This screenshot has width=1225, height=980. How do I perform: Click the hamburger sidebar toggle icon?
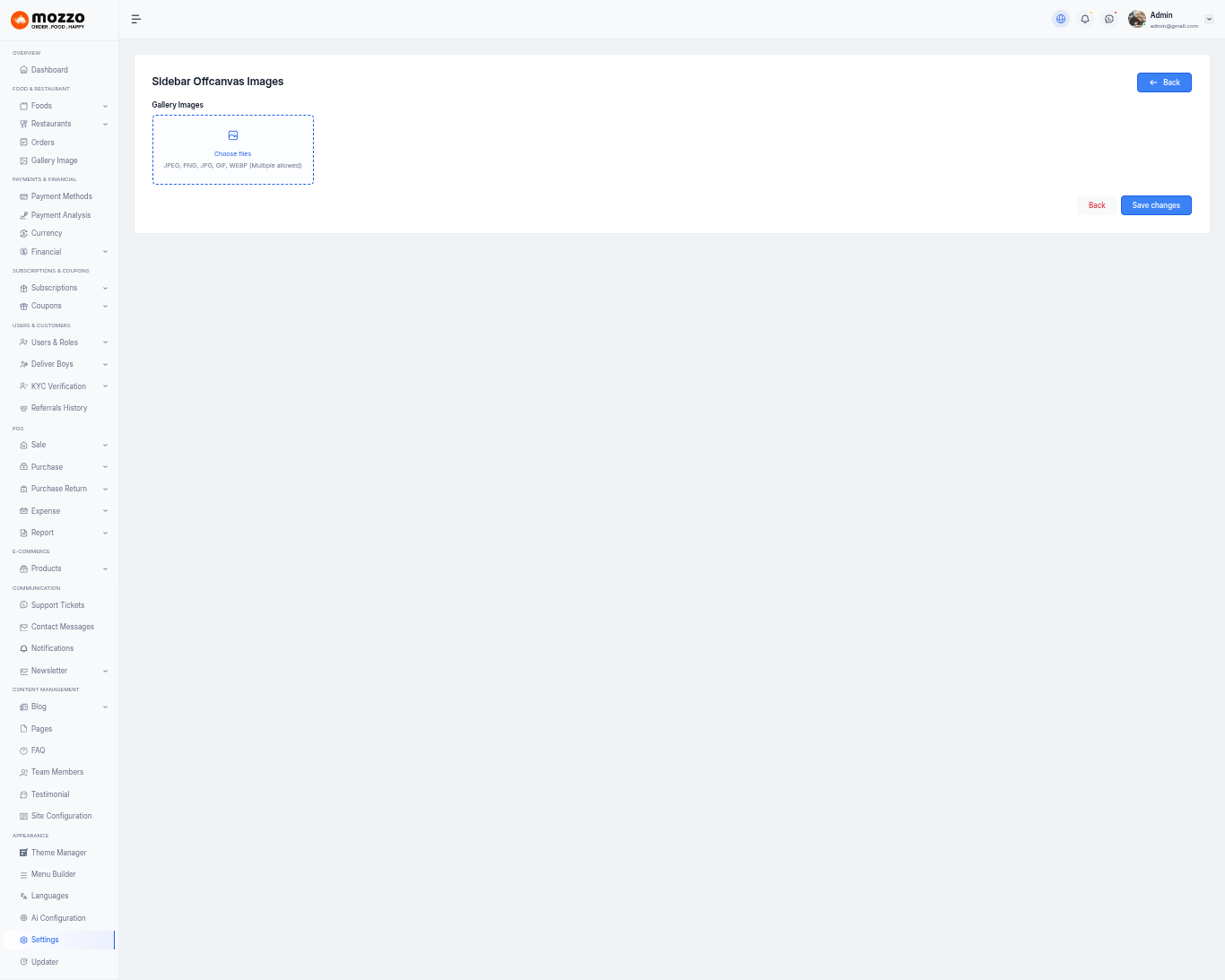[136, 19]
